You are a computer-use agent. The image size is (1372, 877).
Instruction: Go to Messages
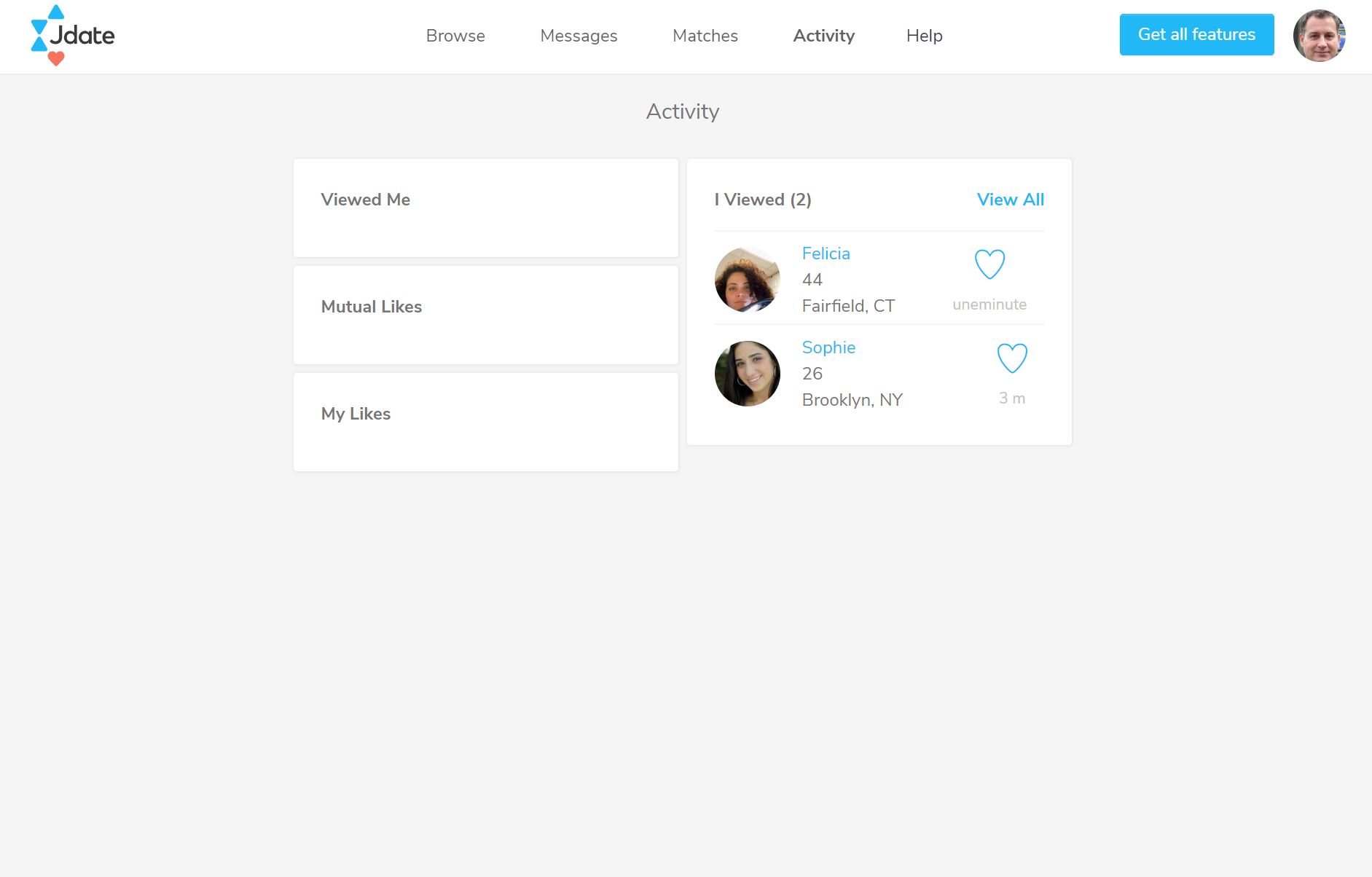tap(579, 36)
